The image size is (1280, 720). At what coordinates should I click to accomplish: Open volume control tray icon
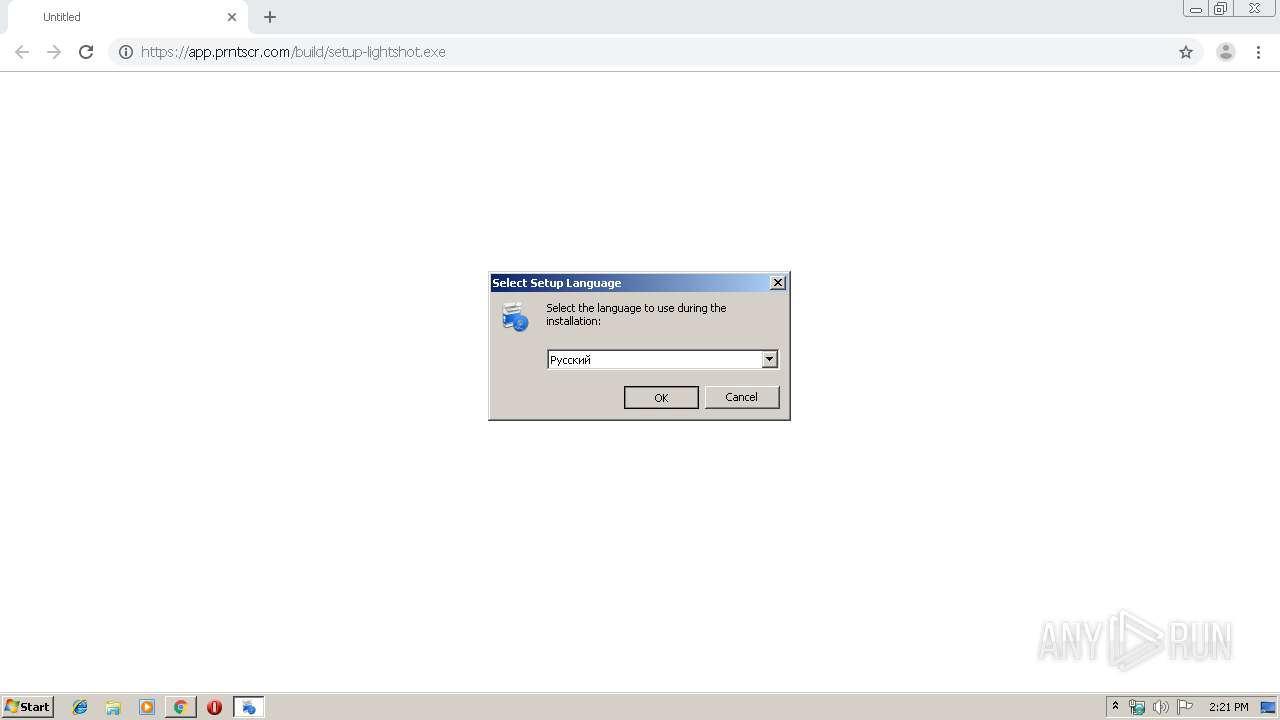click(1160, 707)
